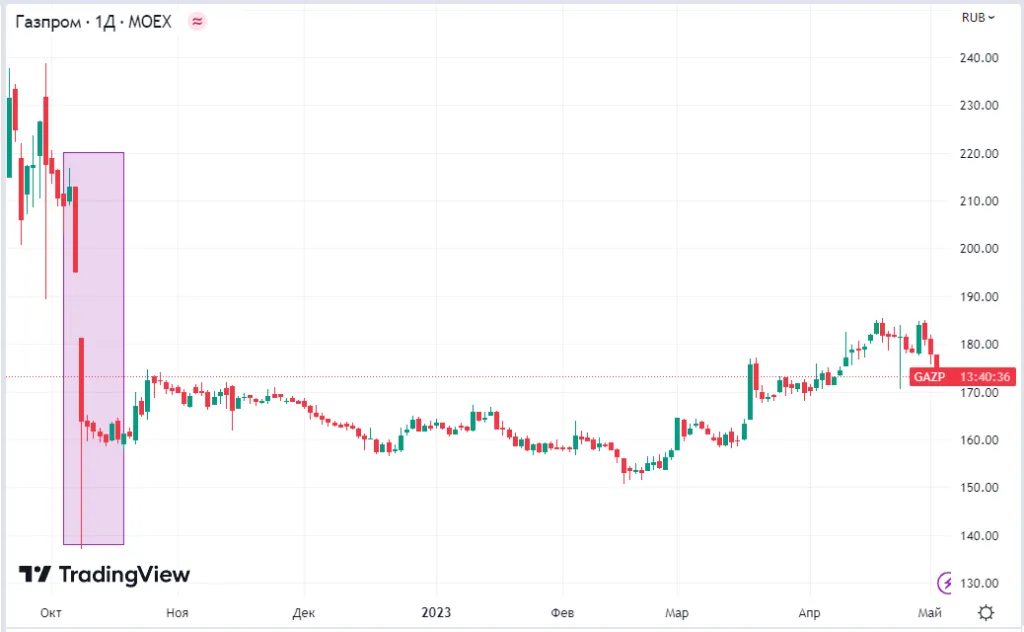This screenshot has width=1024, height=632.
Task: Click the pink approximate-data badge icon
Action: click(x=197, y=22)
